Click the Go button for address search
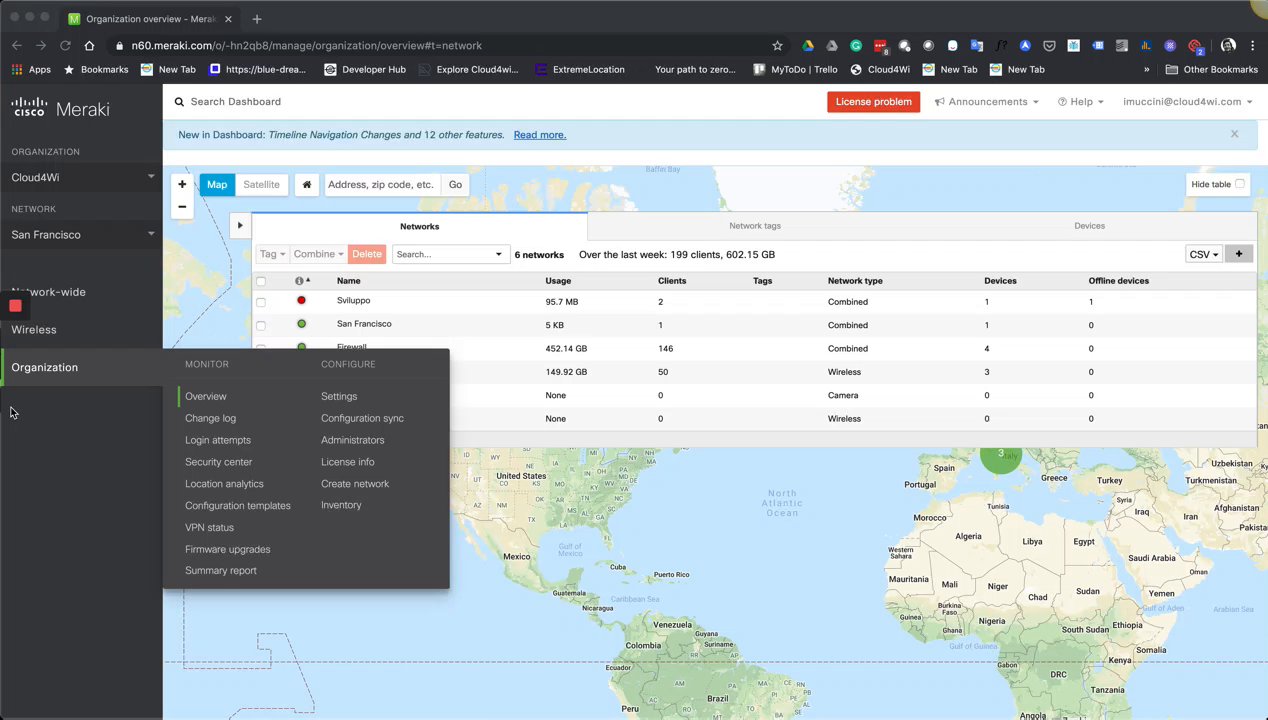This screenshot has height=720, width=1268. [x=455, y=185]
